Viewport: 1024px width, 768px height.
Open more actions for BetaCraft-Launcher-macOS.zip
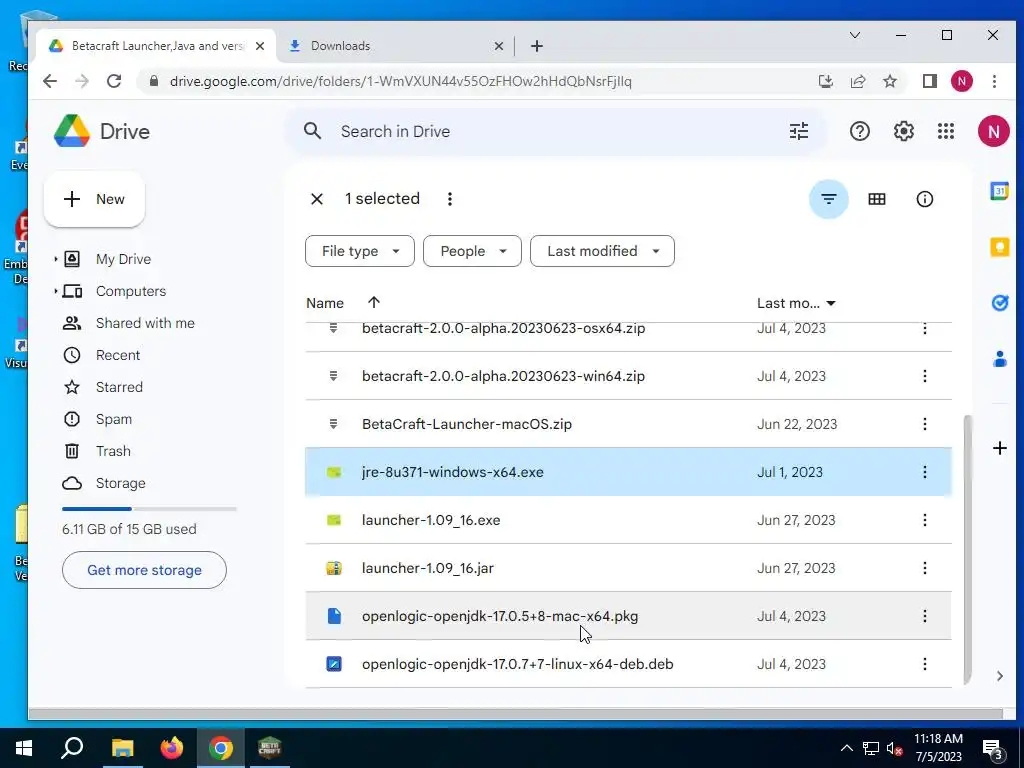pyautogui.click(x=925, y=424)
